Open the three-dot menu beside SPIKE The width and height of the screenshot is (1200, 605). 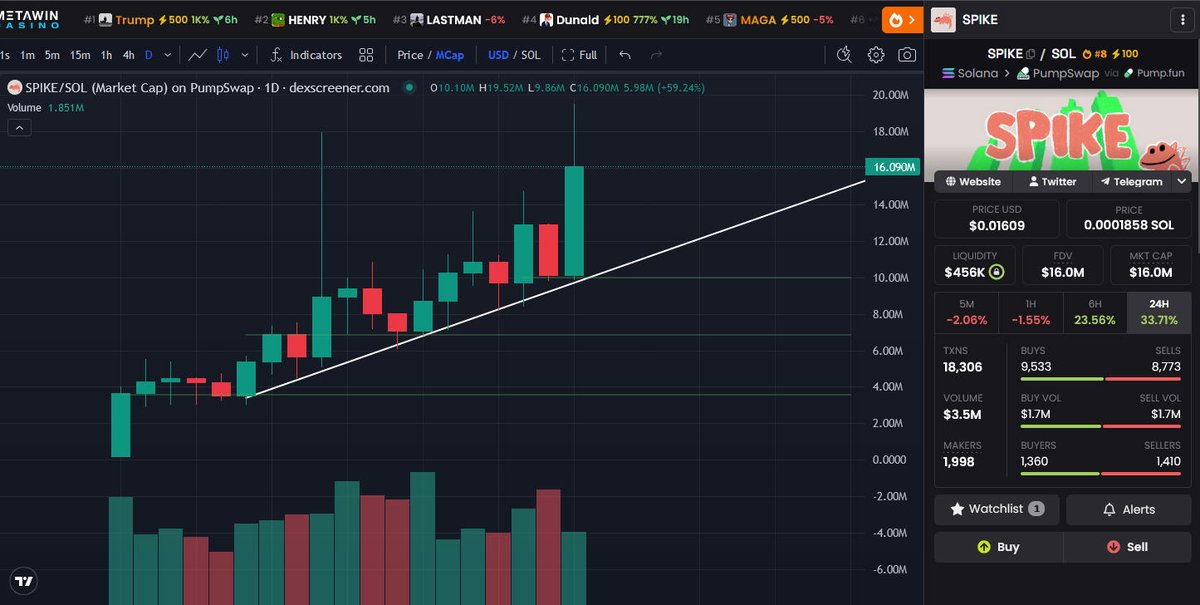[1181, 20]
